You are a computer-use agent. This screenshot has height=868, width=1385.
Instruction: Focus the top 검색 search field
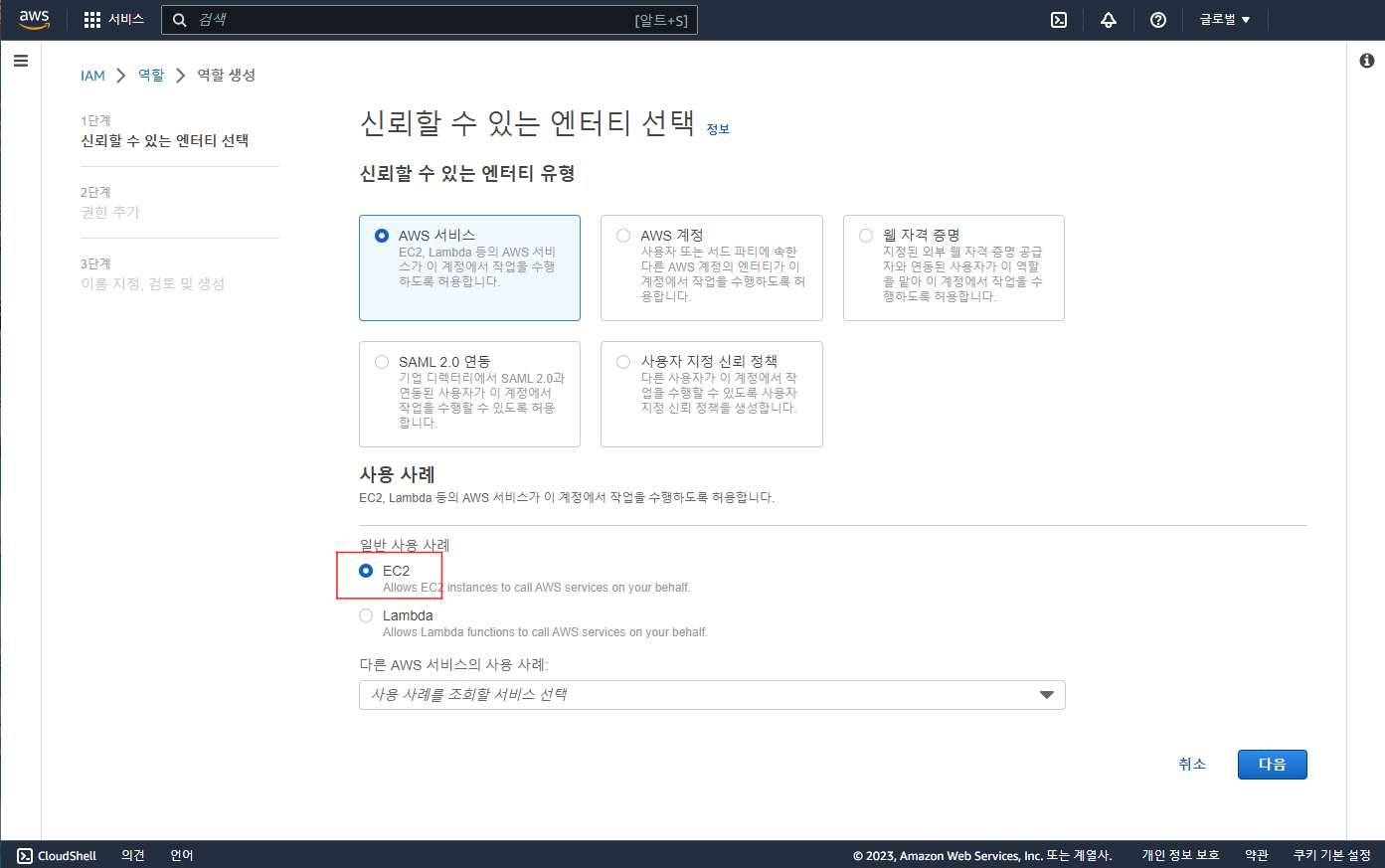coord(430,20)
